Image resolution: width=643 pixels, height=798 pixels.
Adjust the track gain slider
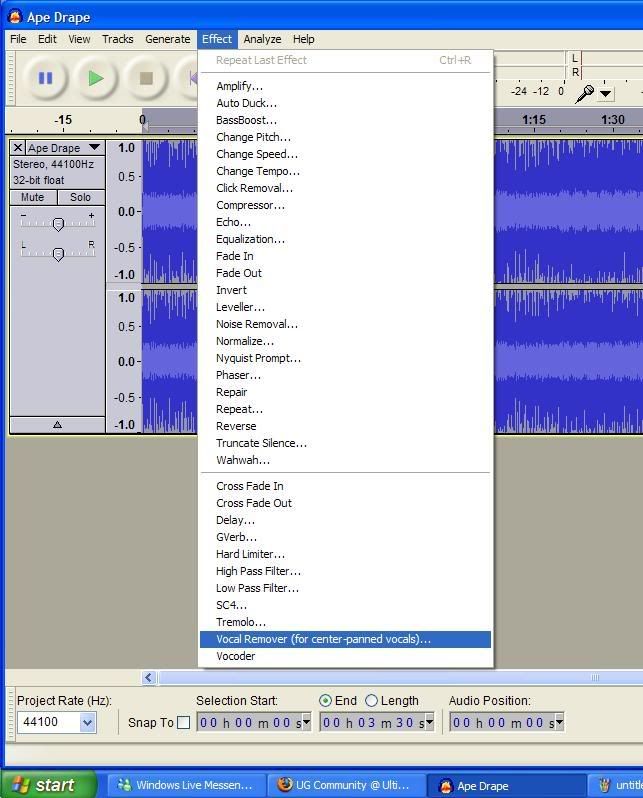58,223
